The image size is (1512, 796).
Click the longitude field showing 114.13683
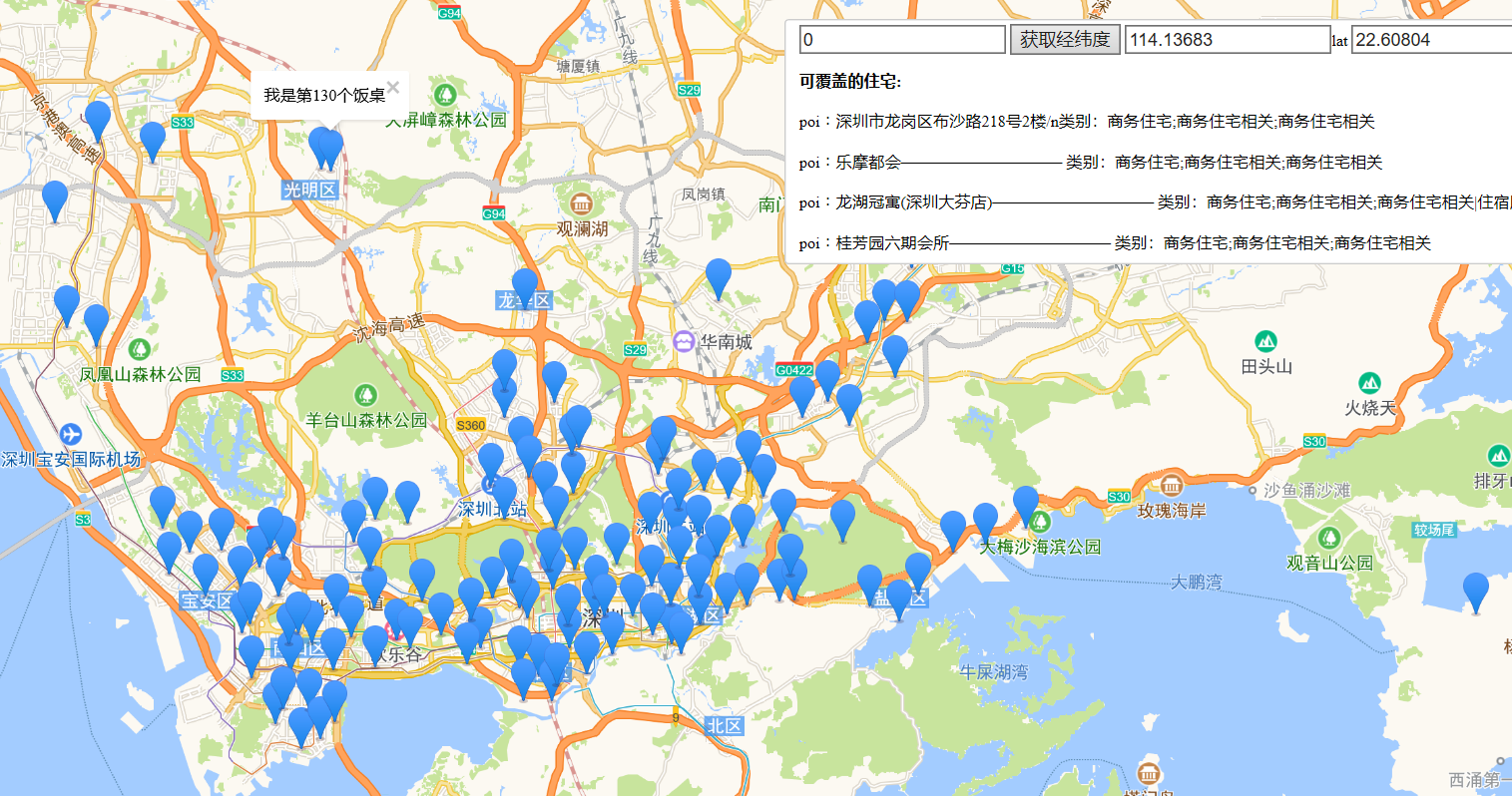pos(1227,40)
